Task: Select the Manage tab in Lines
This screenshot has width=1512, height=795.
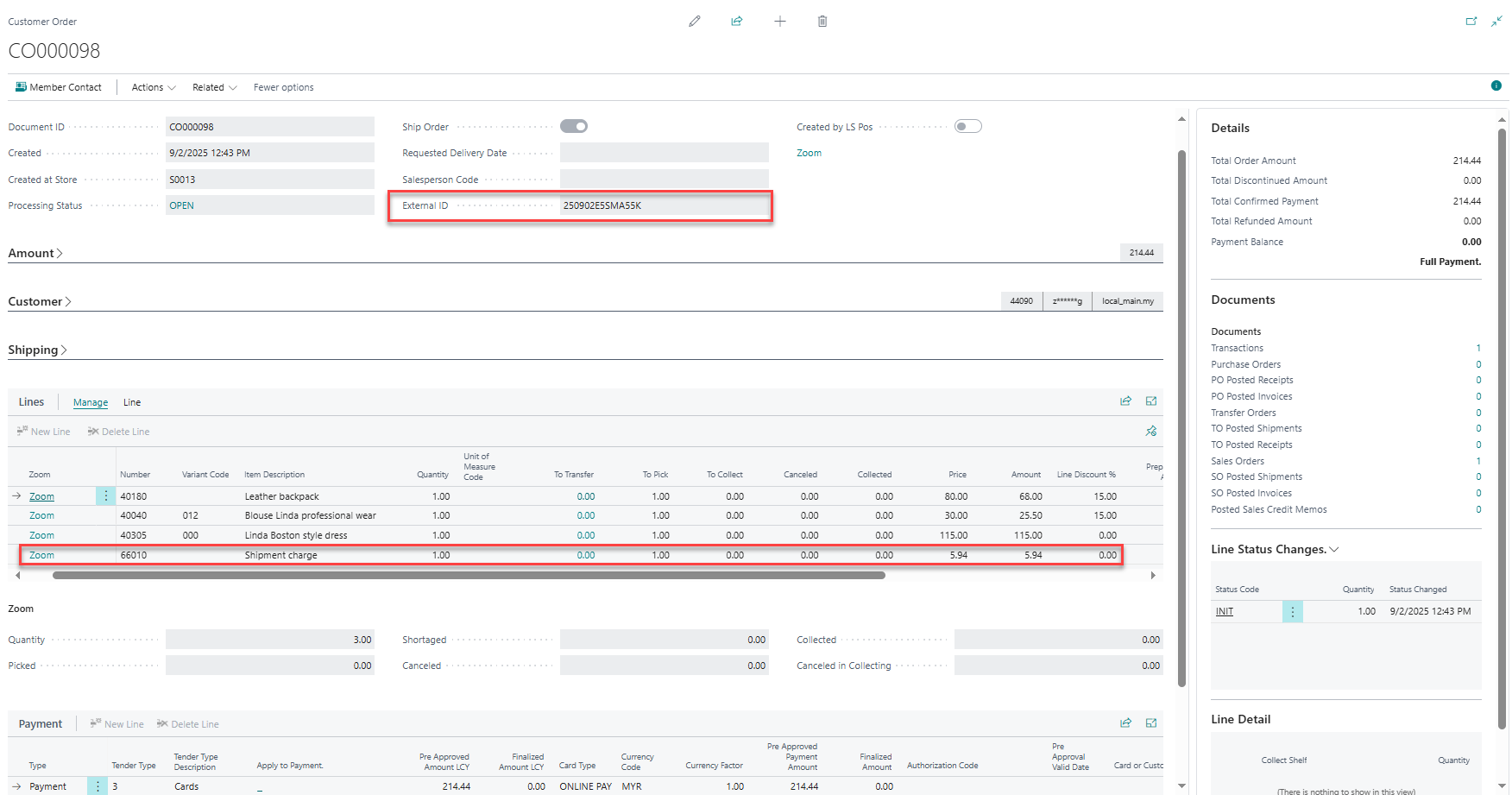Action: 91,402
